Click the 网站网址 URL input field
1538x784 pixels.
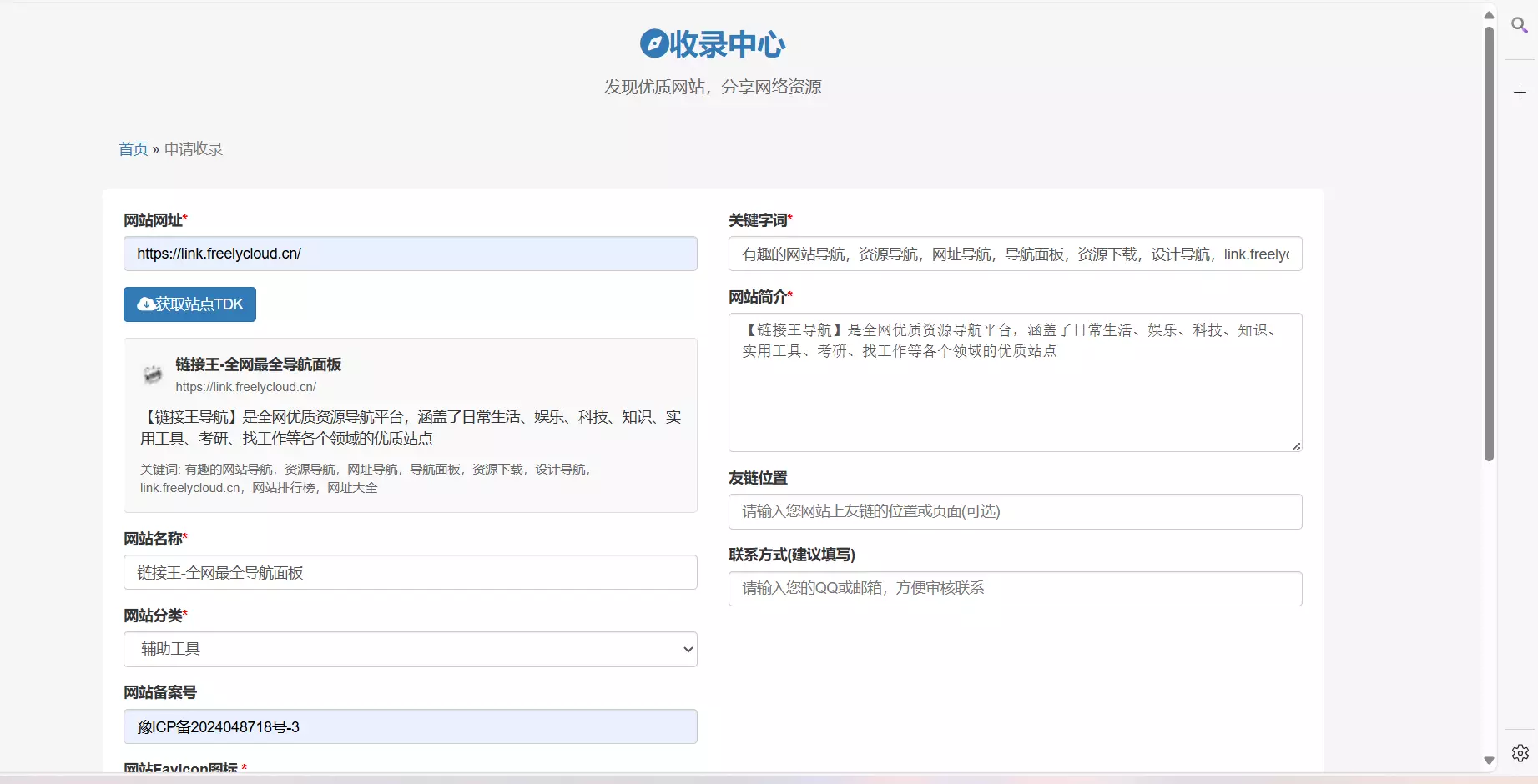410,254
